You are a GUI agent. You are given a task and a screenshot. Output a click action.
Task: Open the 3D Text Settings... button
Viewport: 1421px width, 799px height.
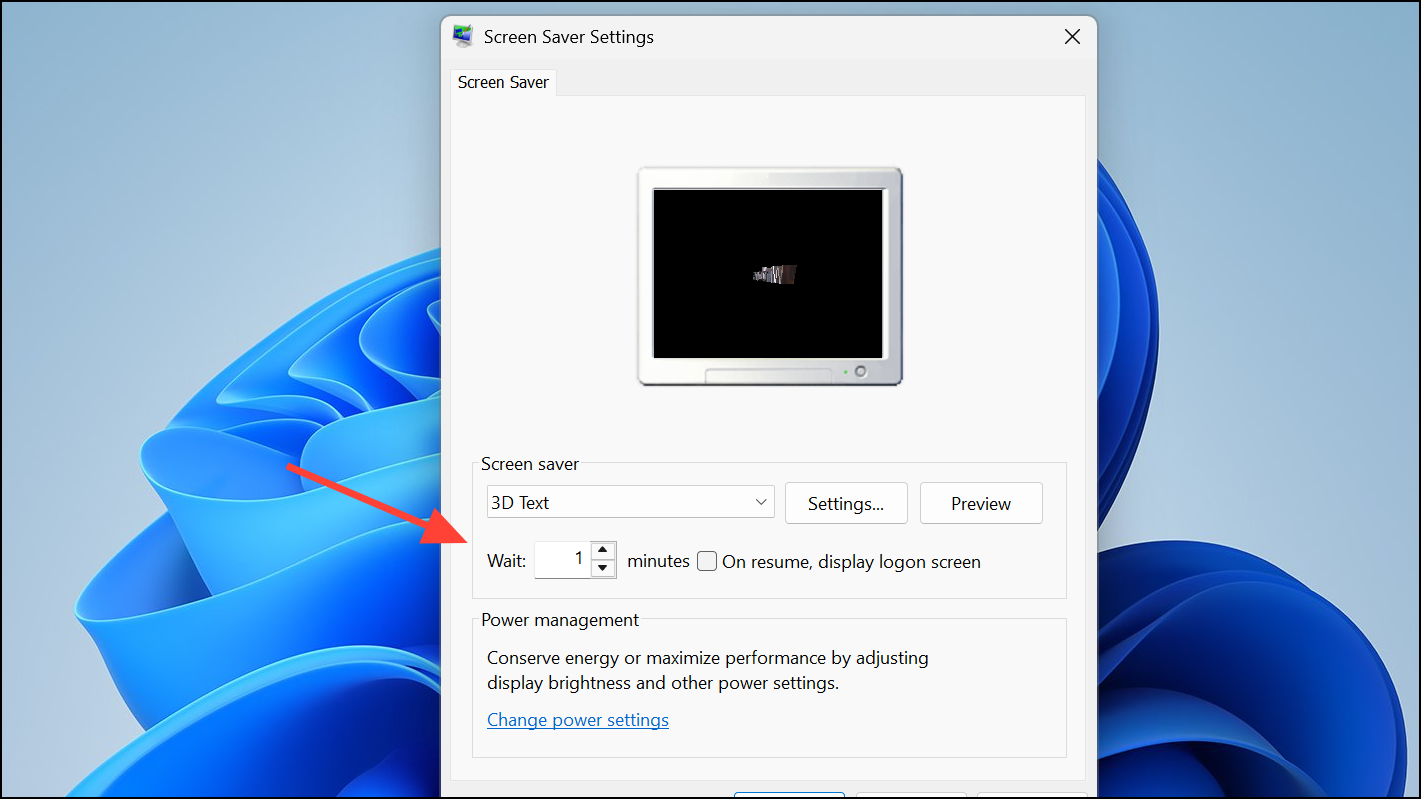(845, 504)
